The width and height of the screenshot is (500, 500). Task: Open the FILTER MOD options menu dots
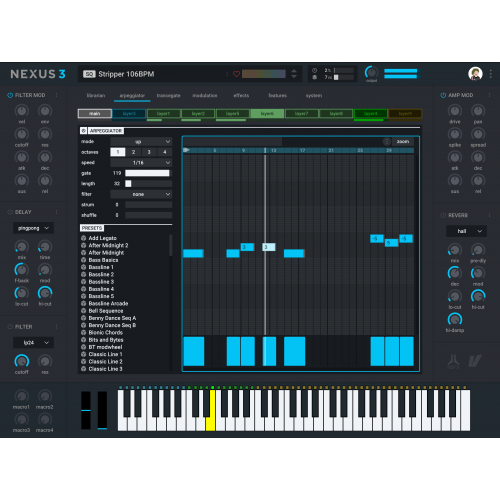pyautogui.click(x=56, y=95)
